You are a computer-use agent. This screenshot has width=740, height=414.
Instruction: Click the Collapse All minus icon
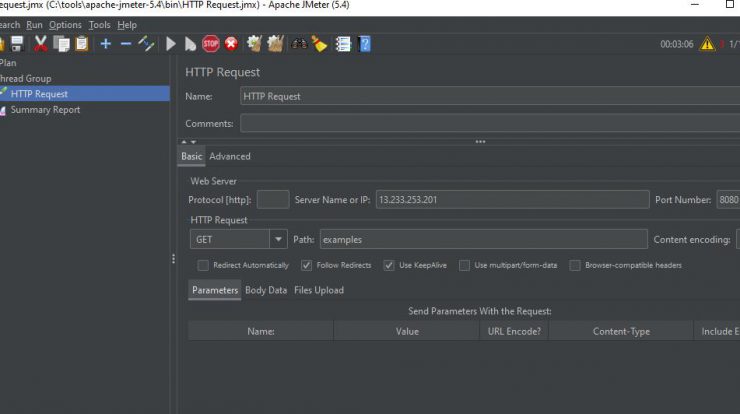[x=126, y=44]
